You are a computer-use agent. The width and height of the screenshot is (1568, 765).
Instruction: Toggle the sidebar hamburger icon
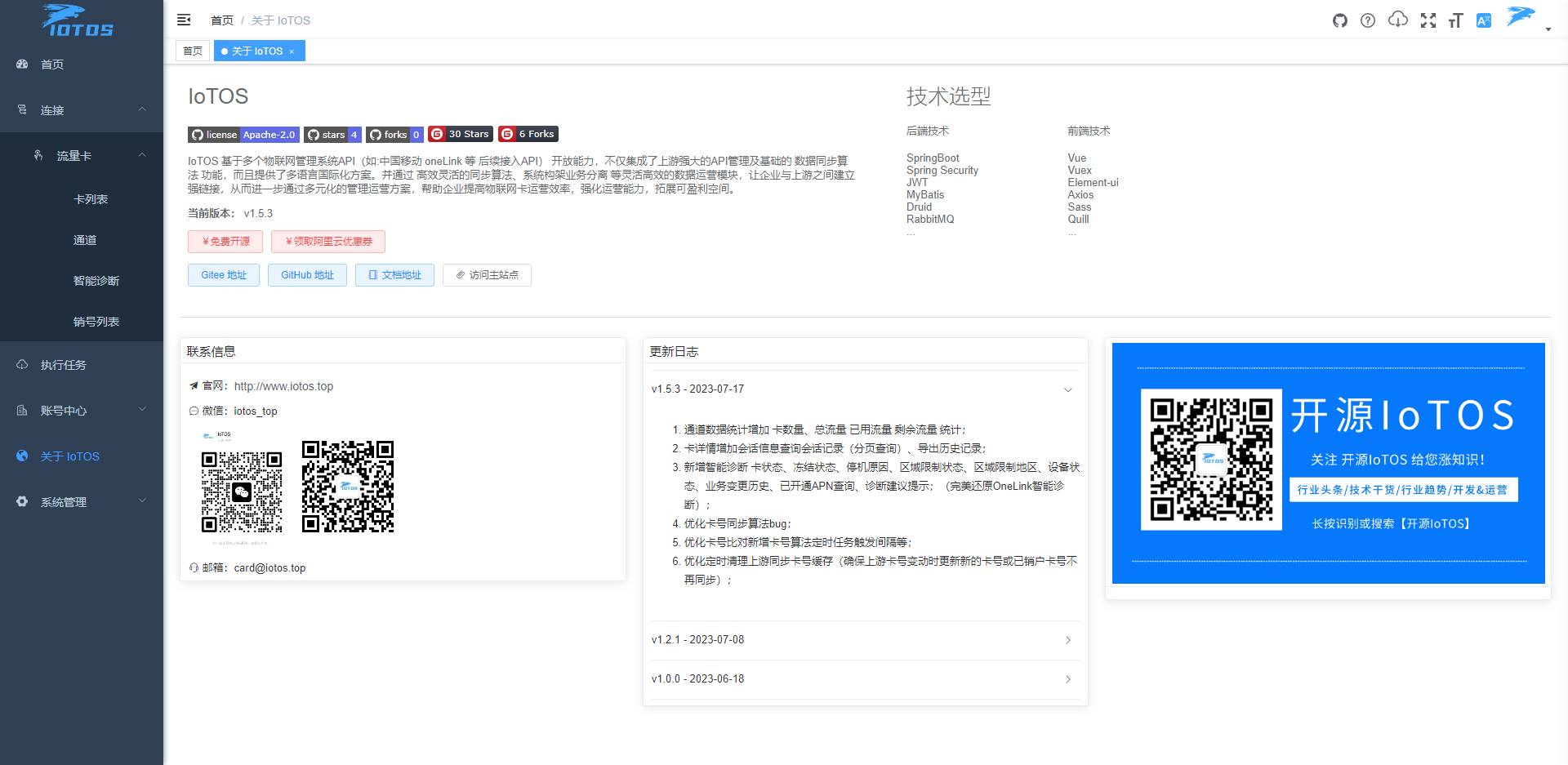point(184,20)
